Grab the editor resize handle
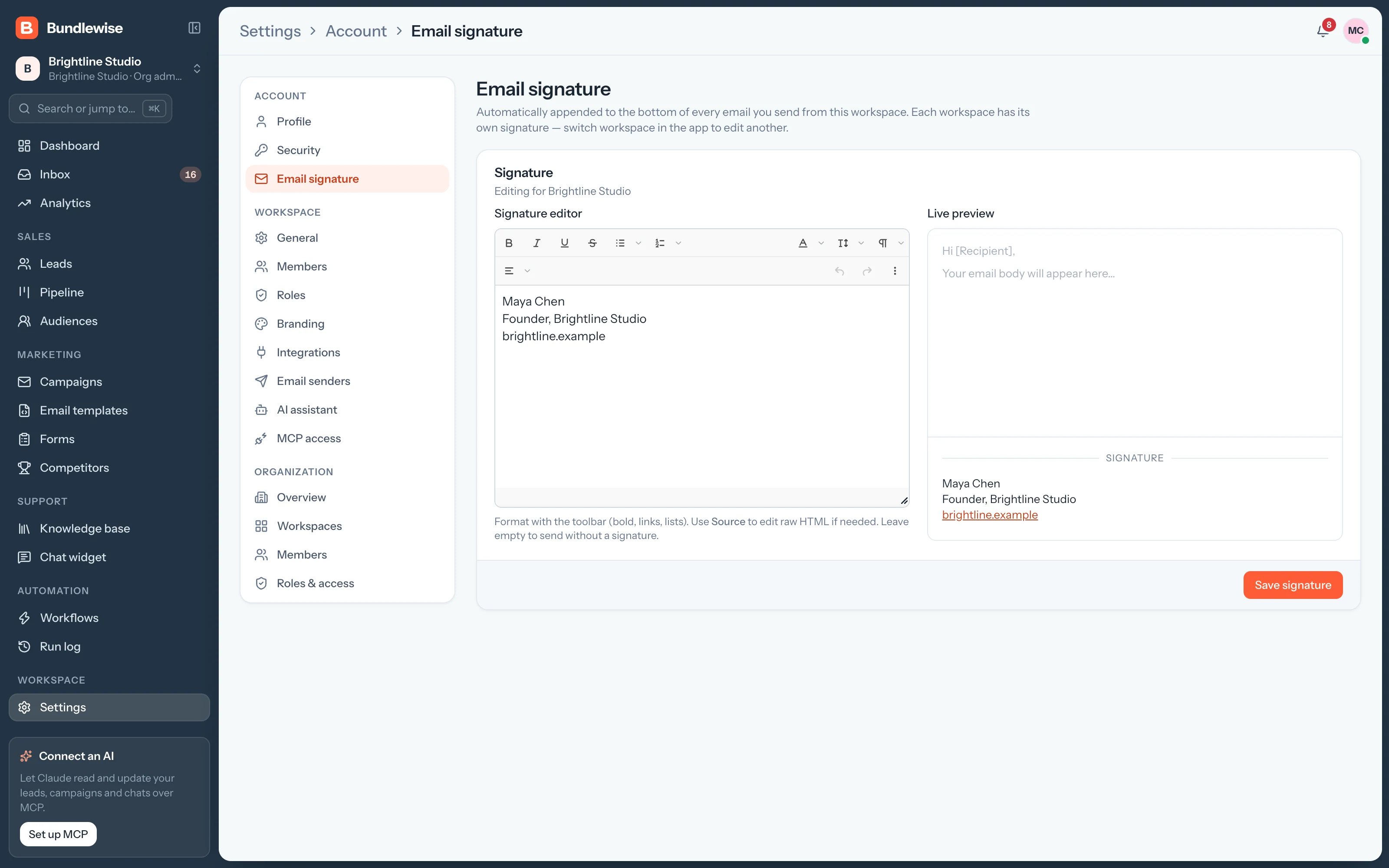Screen dimensions: 1389x868 (x=904, y=501)
